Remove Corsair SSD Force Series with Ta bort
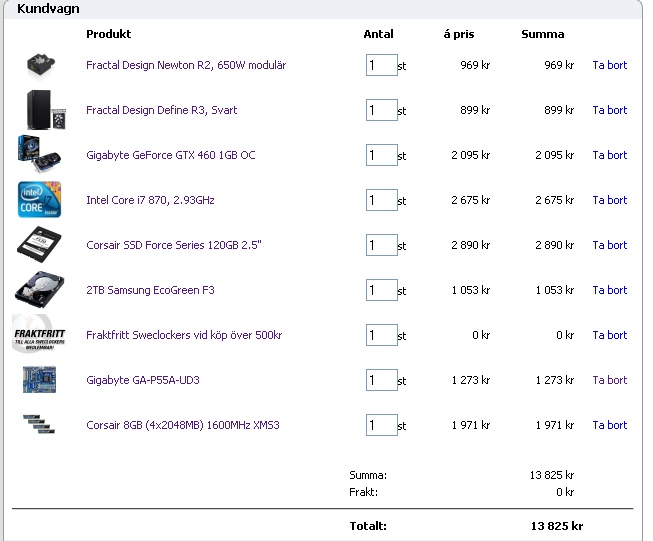This screenshot has height=541, width=653. click(x=609, y=245)
